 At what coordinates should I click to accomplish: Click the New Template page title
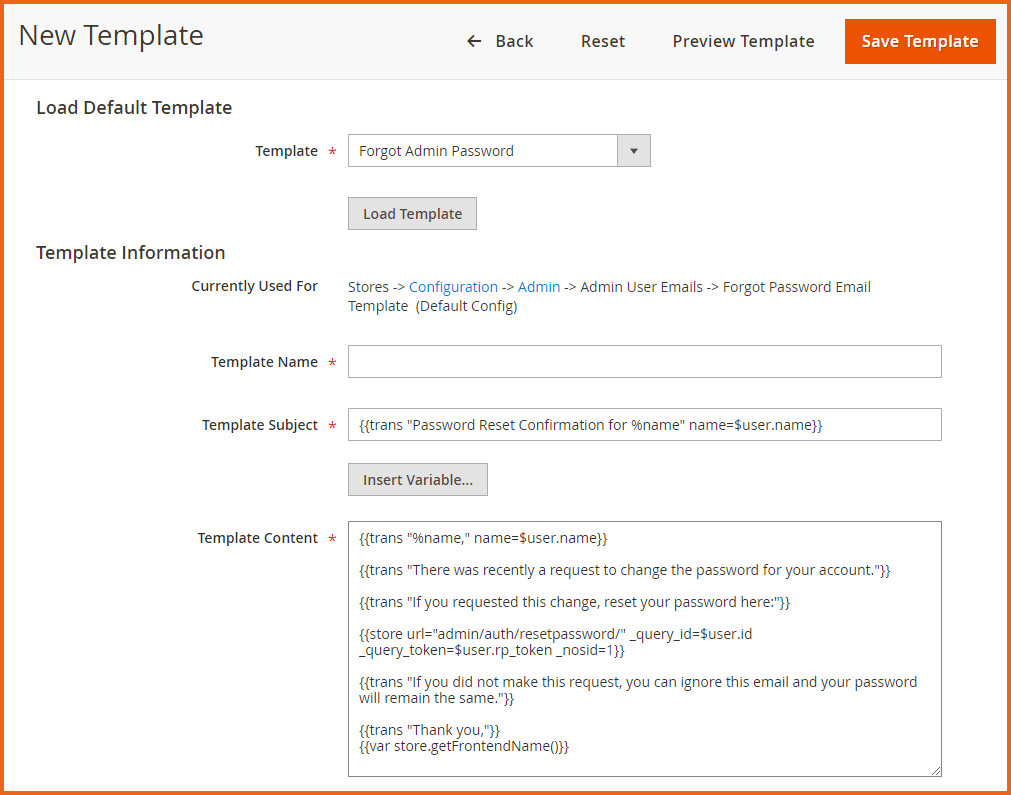coord(111,36)
